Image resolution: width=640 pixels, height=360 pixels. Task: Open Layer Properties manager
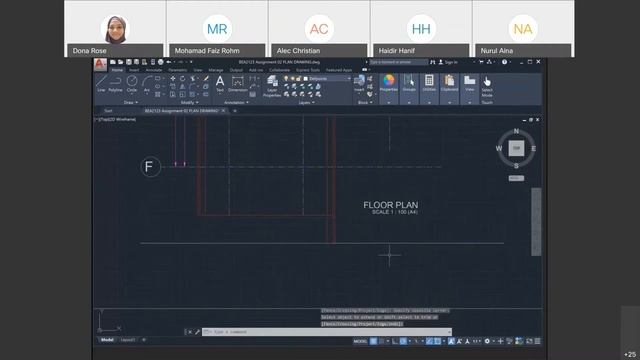(272, 86)
